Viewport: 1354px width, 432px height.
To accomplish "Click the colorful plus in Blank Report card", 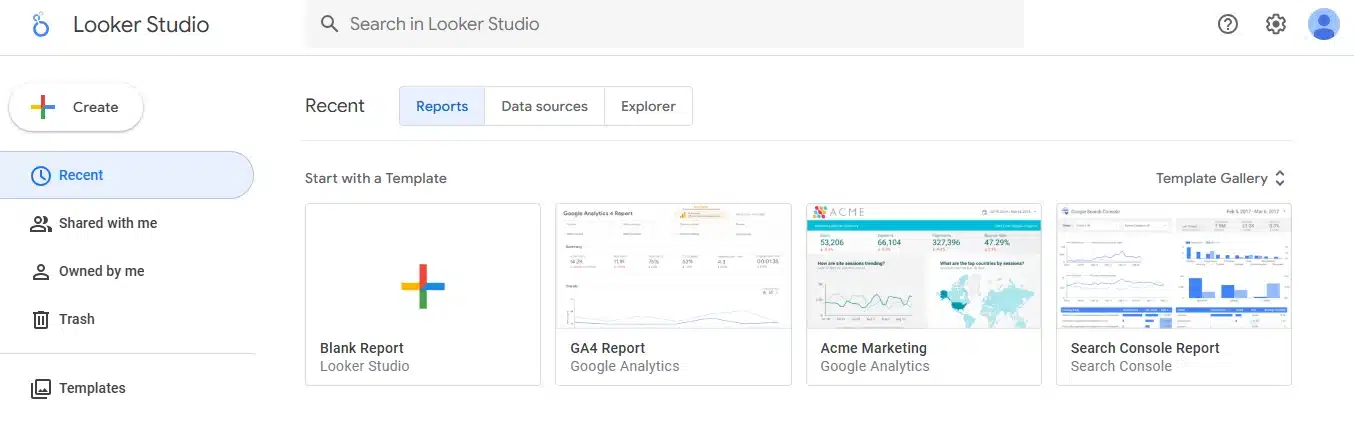I will point(423,286).
